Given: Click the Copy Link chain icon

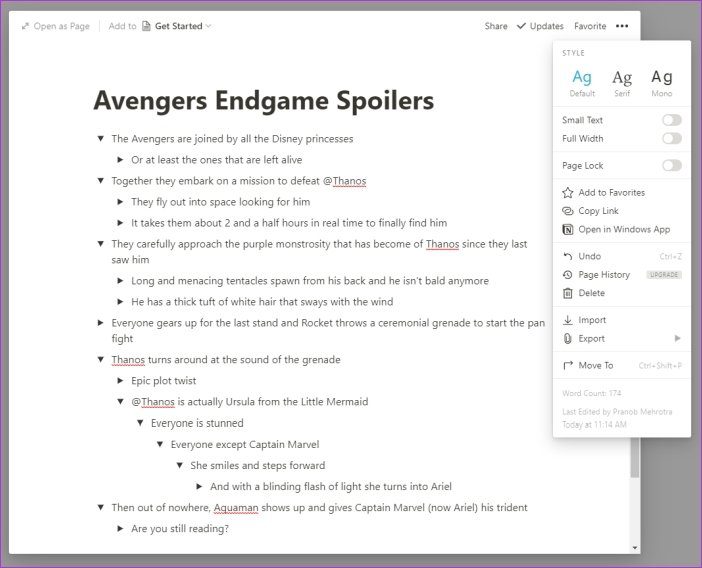Looking at the screenshot, I should pos(568,211).
